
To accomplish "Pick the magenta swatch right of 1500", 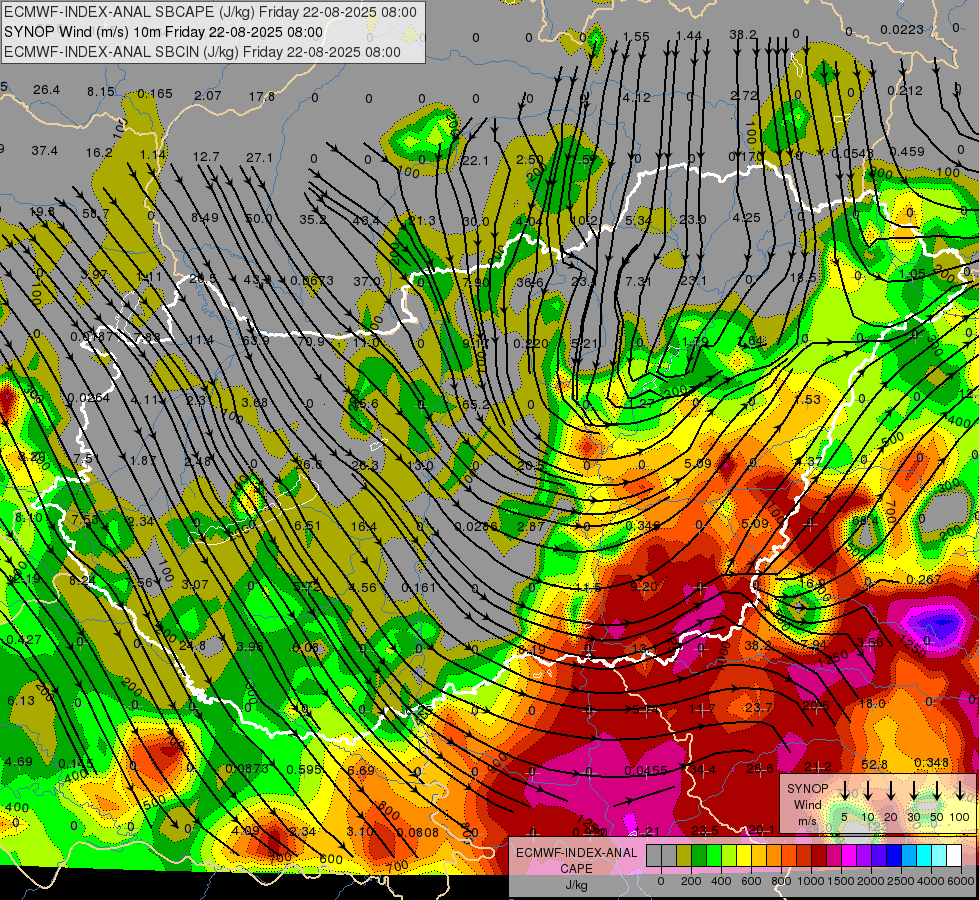I will pos(849,855).
